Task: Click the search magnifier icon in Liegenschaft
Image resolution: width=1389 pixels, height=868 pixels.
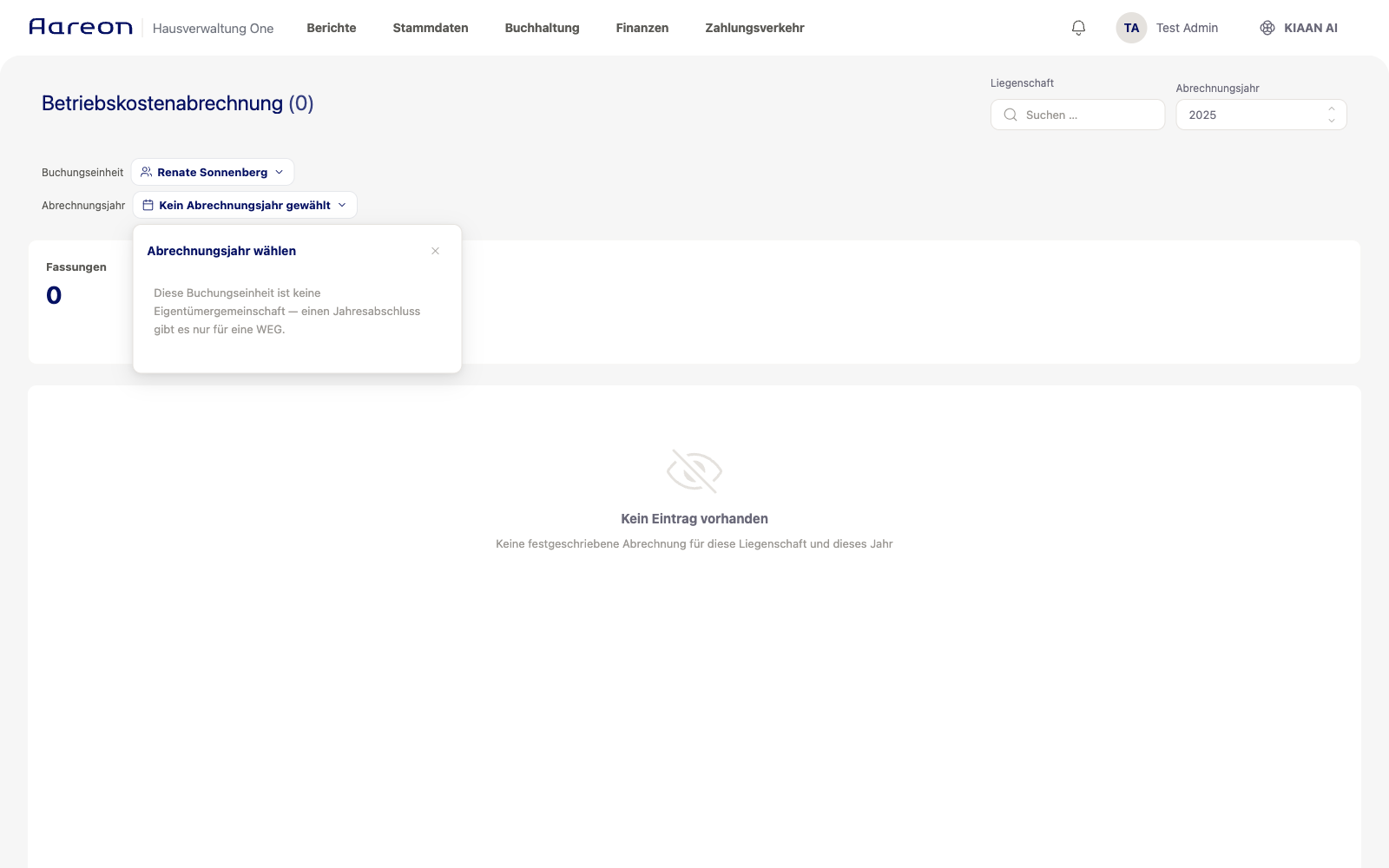Action: (x=1010, y=115)
